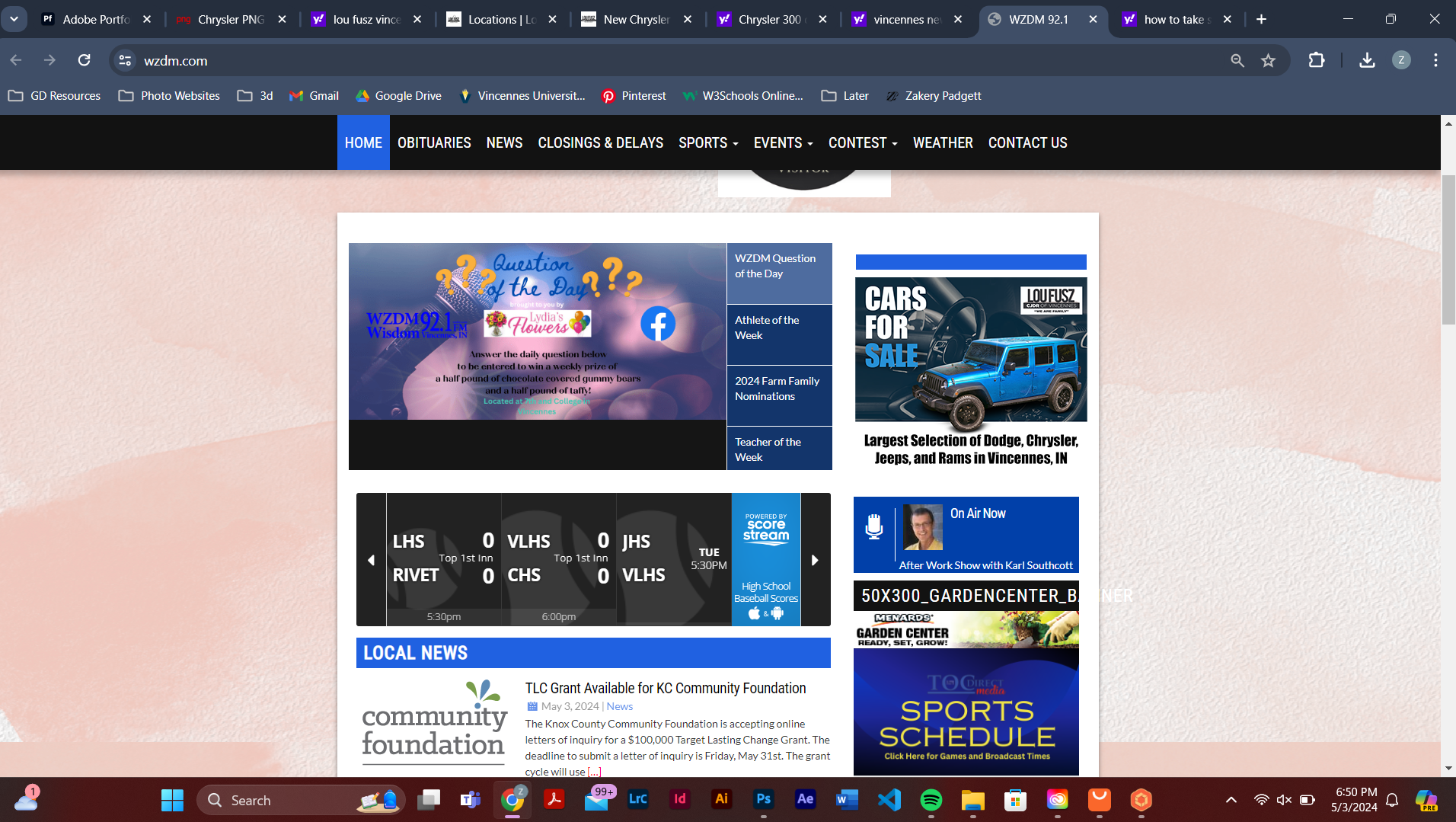This screenshot has width=1456, height=822.
Task: Open TLC Grant Available article headline
Action: [665, 688]
